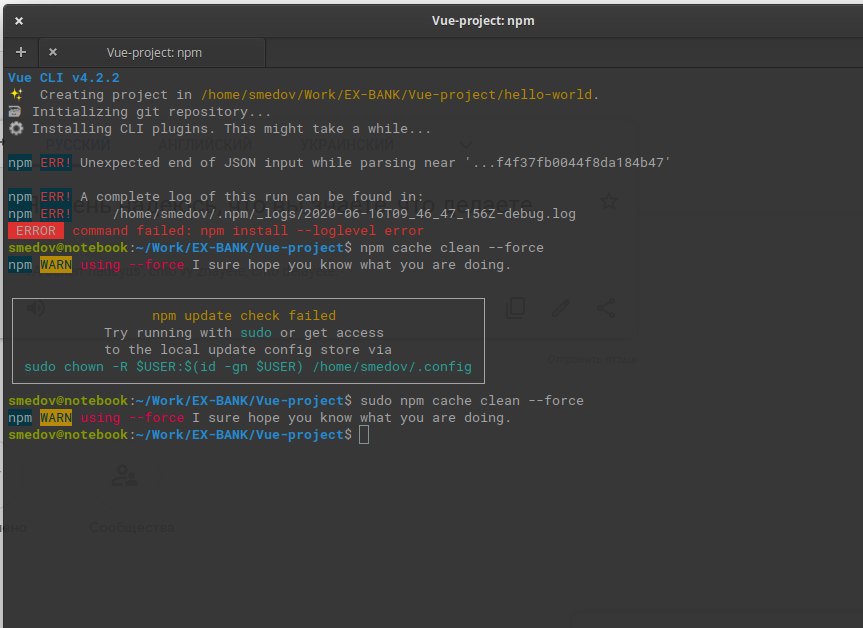Click the debug.log file path text
Viewport: 863px width, 628px height.
(x=344, y=214)
